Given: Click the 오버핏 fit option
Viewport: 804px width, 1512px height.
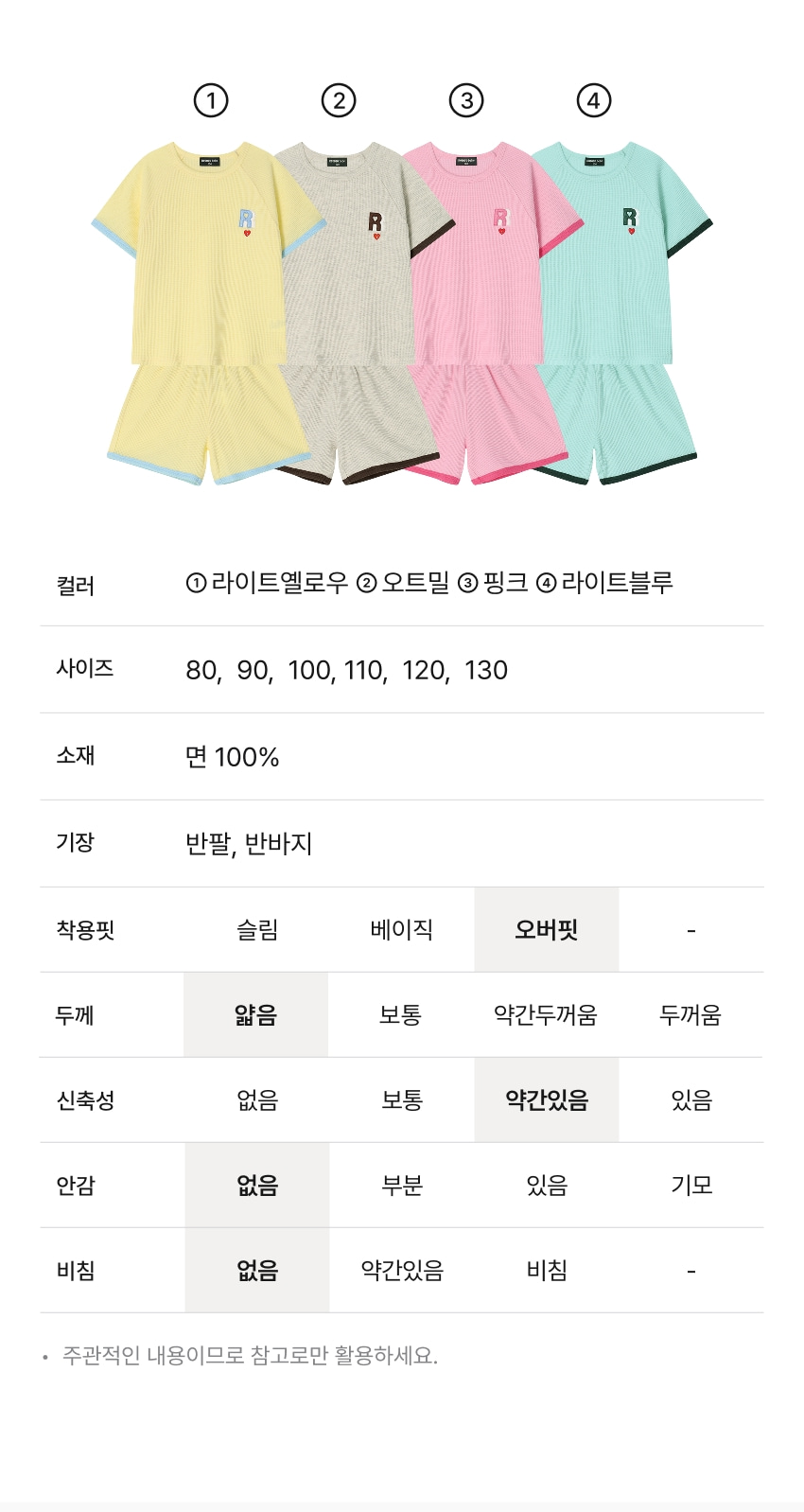Looking at the screenshot, I should (x=547, y=930).
